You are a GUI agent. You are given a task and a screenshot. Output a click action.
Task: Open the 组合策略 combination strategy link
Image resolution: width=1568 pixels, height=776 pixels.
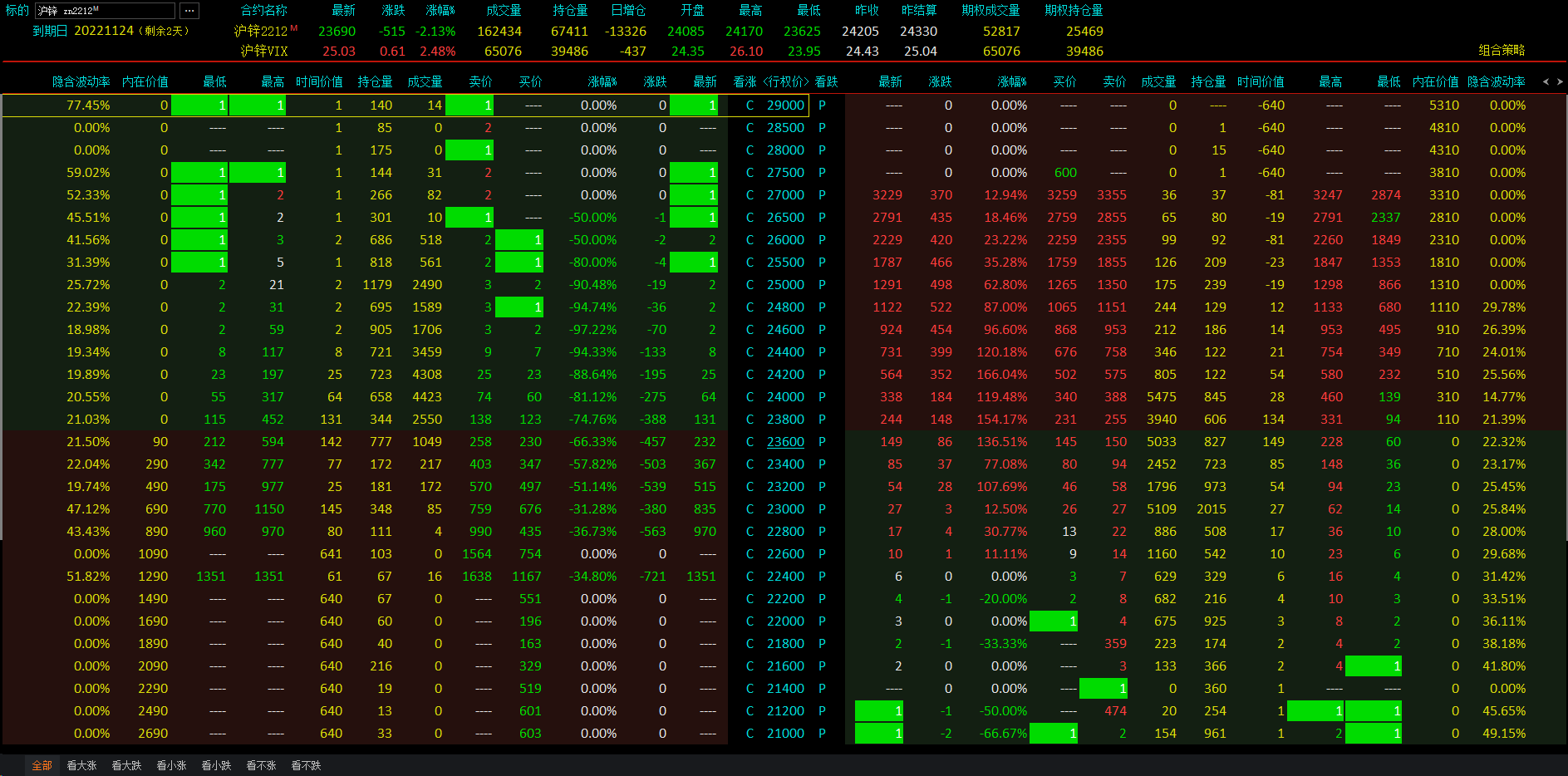(1502, 50)
